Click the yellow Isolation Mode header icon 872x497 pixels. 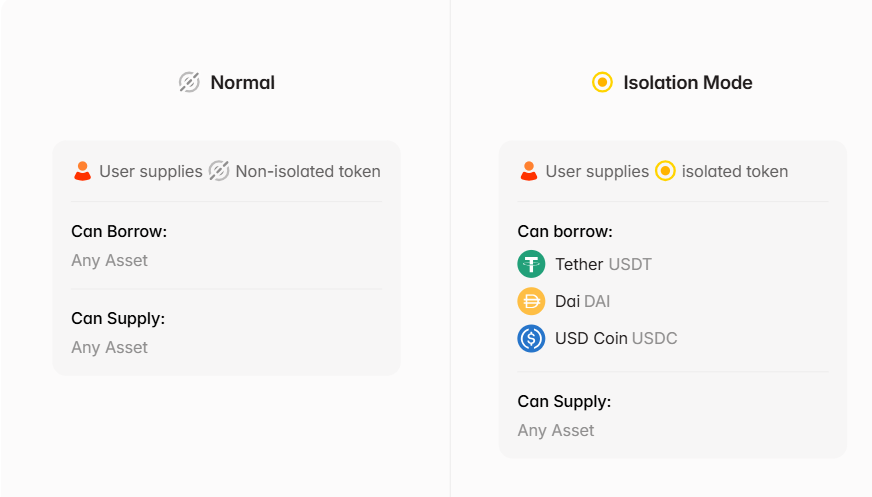pyautogui.click(x=602, y=82)
